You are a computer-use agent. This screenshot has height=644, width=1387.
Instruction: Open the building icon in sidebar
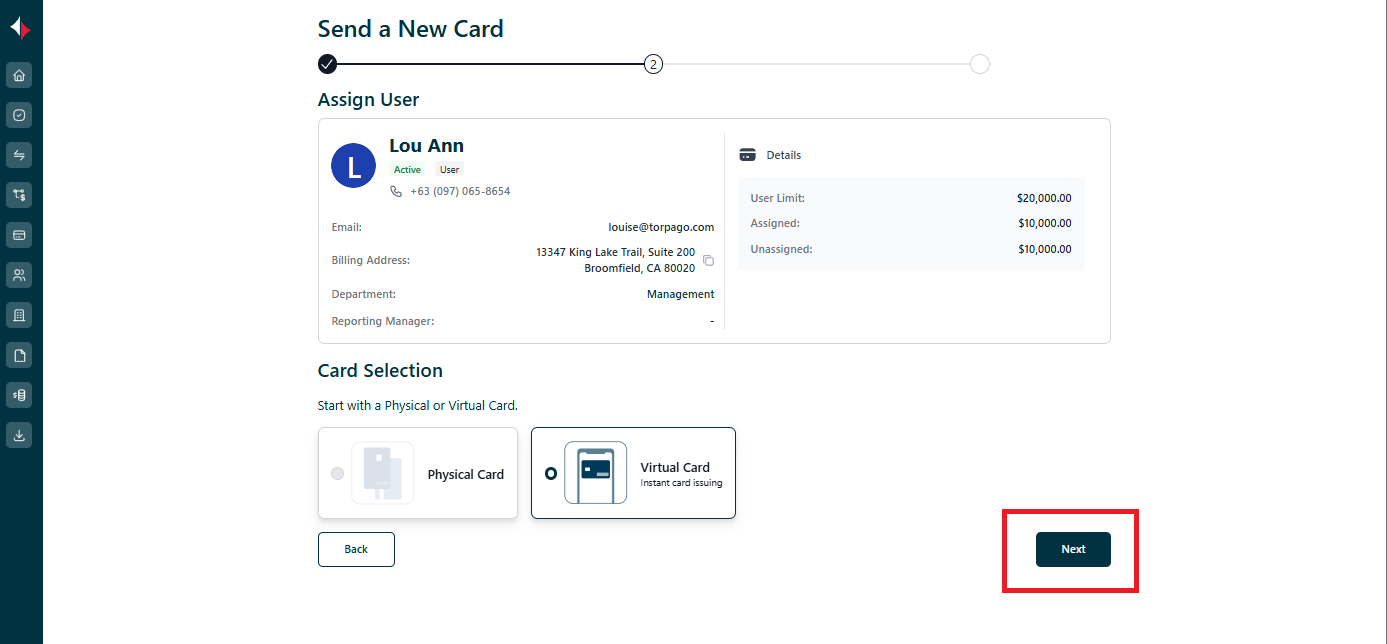19,315
